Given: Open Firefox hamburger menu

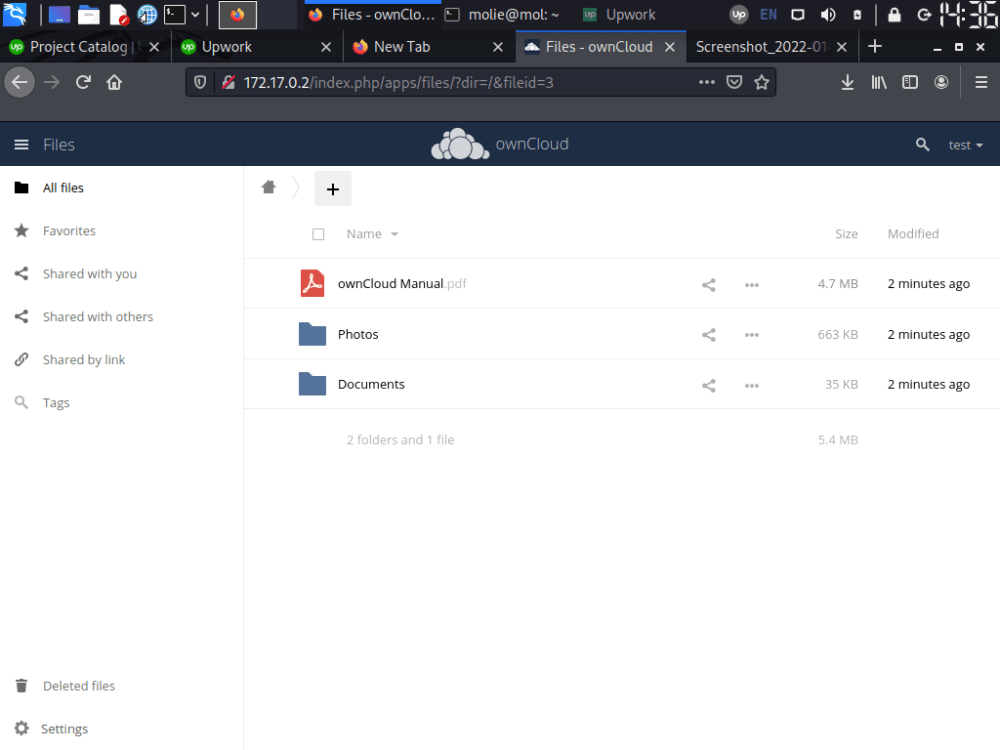Looking at the screenshot, I should (982, 82).
